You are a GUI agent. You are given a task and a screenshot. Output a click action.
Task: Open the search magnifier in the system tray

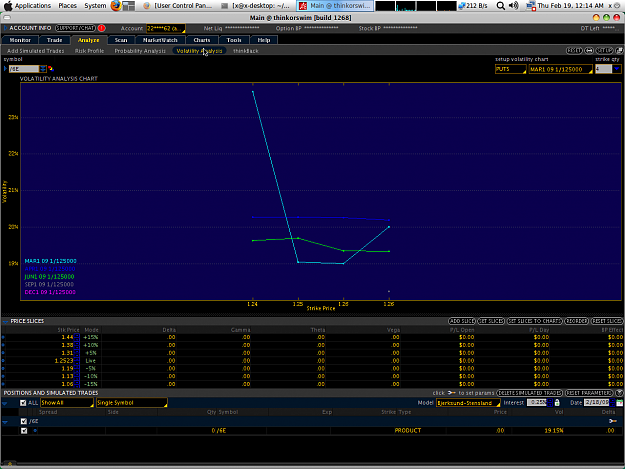501,6
